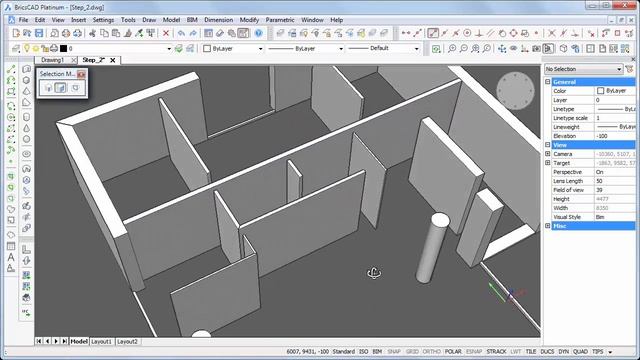Image resolution: width=640 pixels, height=360 pixels.
Task: Switch to the Layout2 tab
Action: pyautogui.click(x=127, y=341)
